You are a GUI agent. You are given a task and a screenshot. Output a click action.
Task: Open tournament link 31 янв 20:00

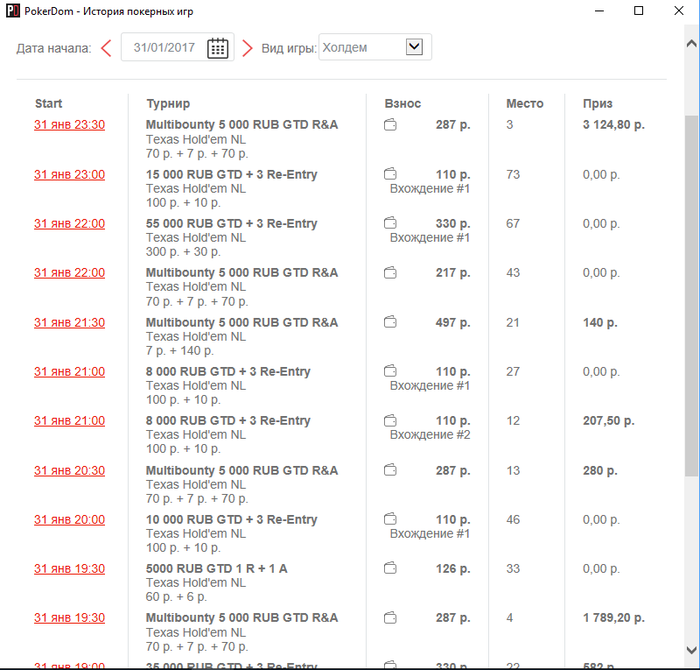click(x=70, y=520)
